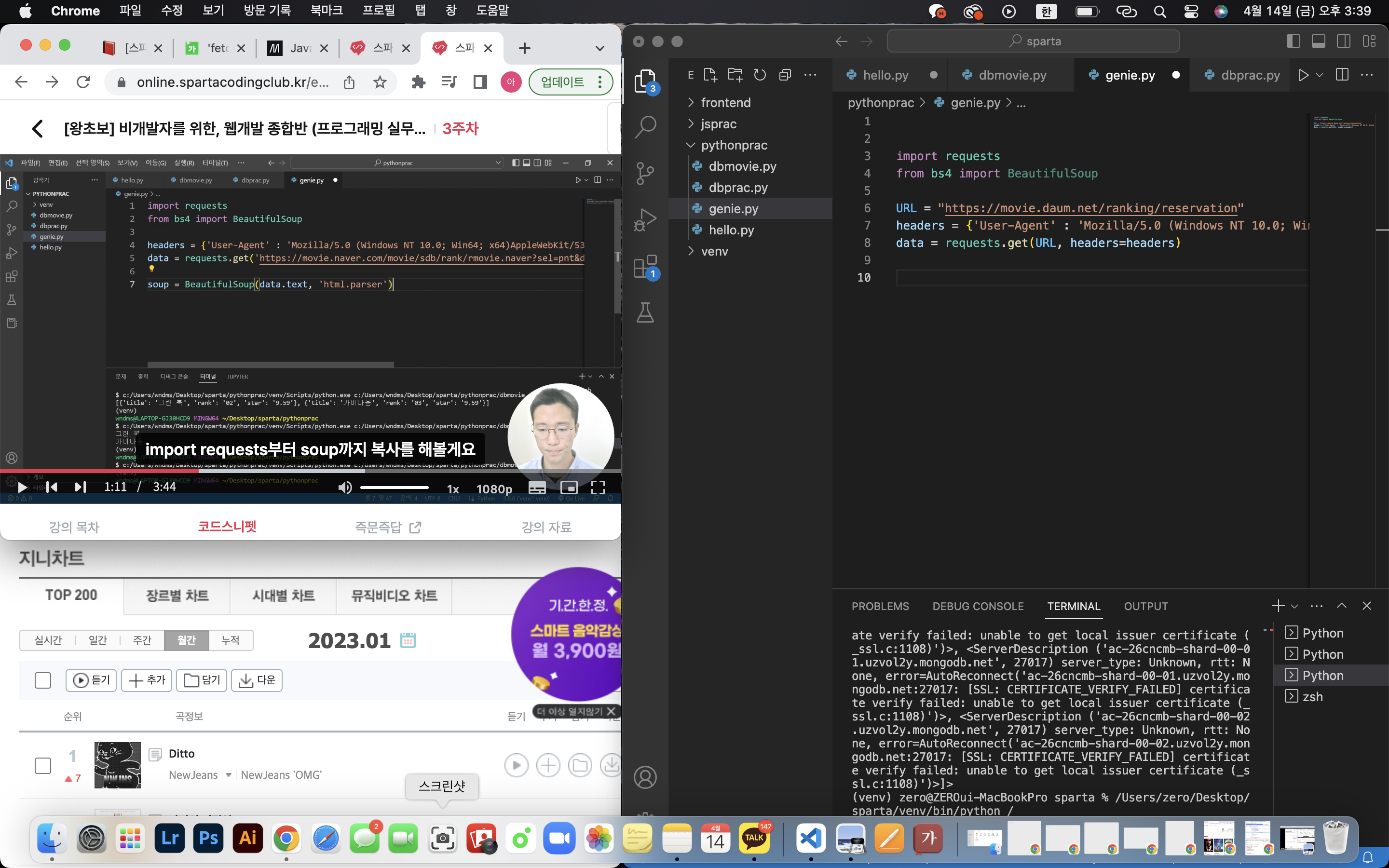Open the PROBLEMS panel tab

pyautogui.click(x=880, y=606)
